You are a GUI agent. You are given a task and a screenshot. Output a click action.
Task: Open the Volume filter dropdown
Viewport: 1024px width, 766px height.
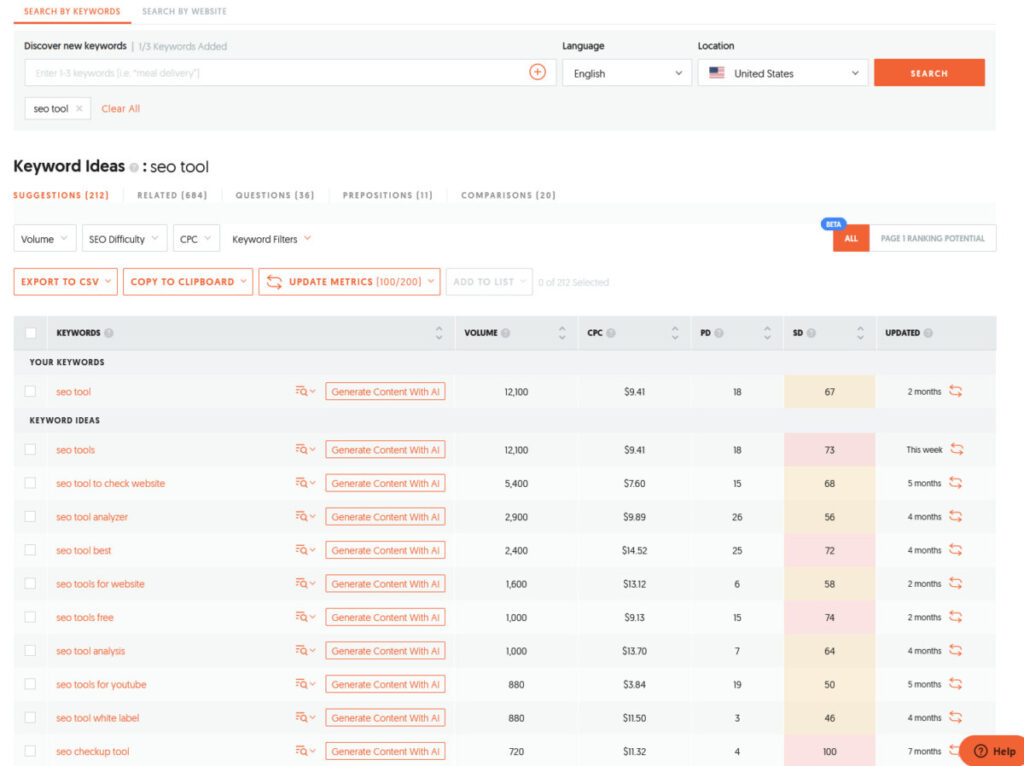pos(44,238)
